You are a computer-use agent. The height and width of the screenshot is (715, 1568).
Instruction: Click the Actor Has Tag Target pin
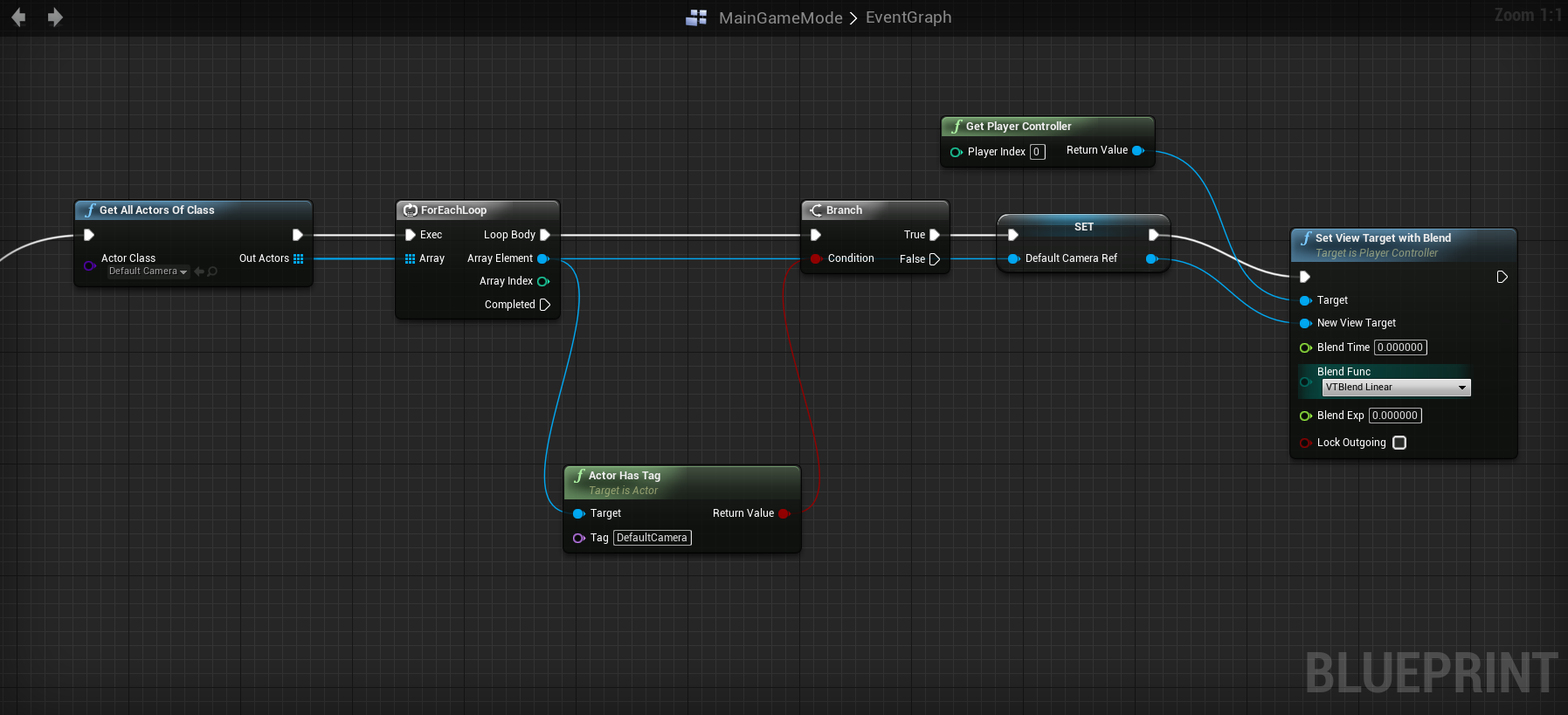pos(578,513)
